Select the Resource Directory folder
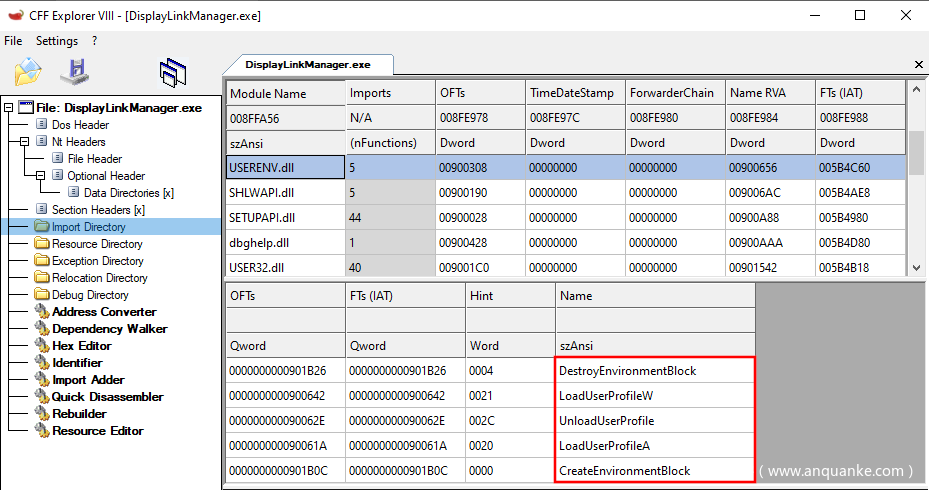The width and height of the screenshot is (929, 490). tap(97, 244)
